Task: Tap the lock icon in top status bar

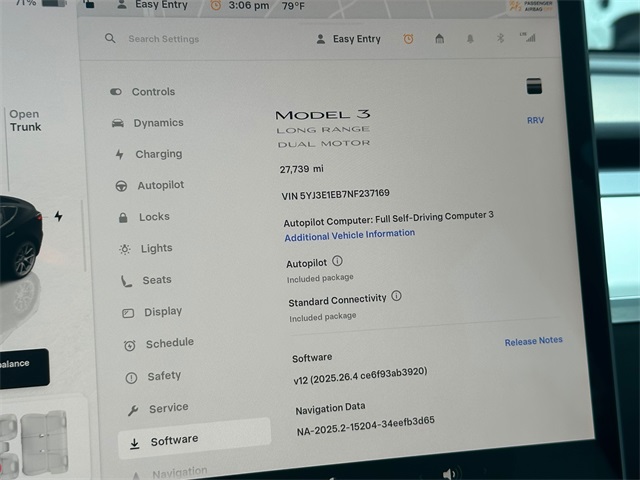Action: coord(89,4)
